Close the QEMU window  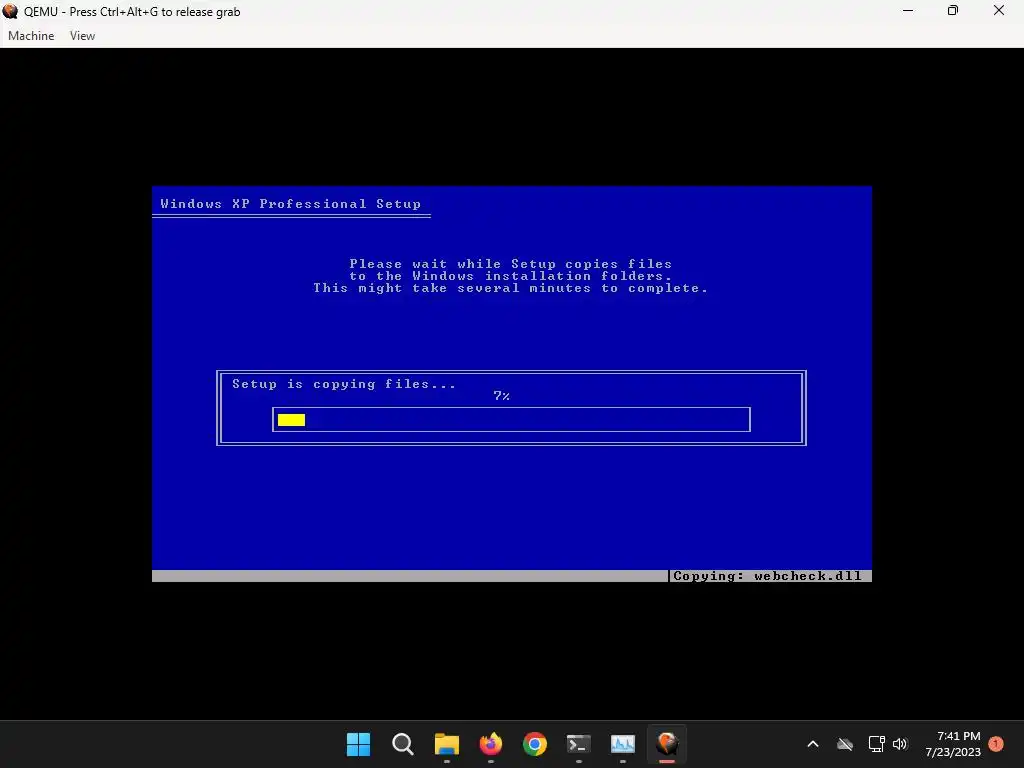(999, 11)
